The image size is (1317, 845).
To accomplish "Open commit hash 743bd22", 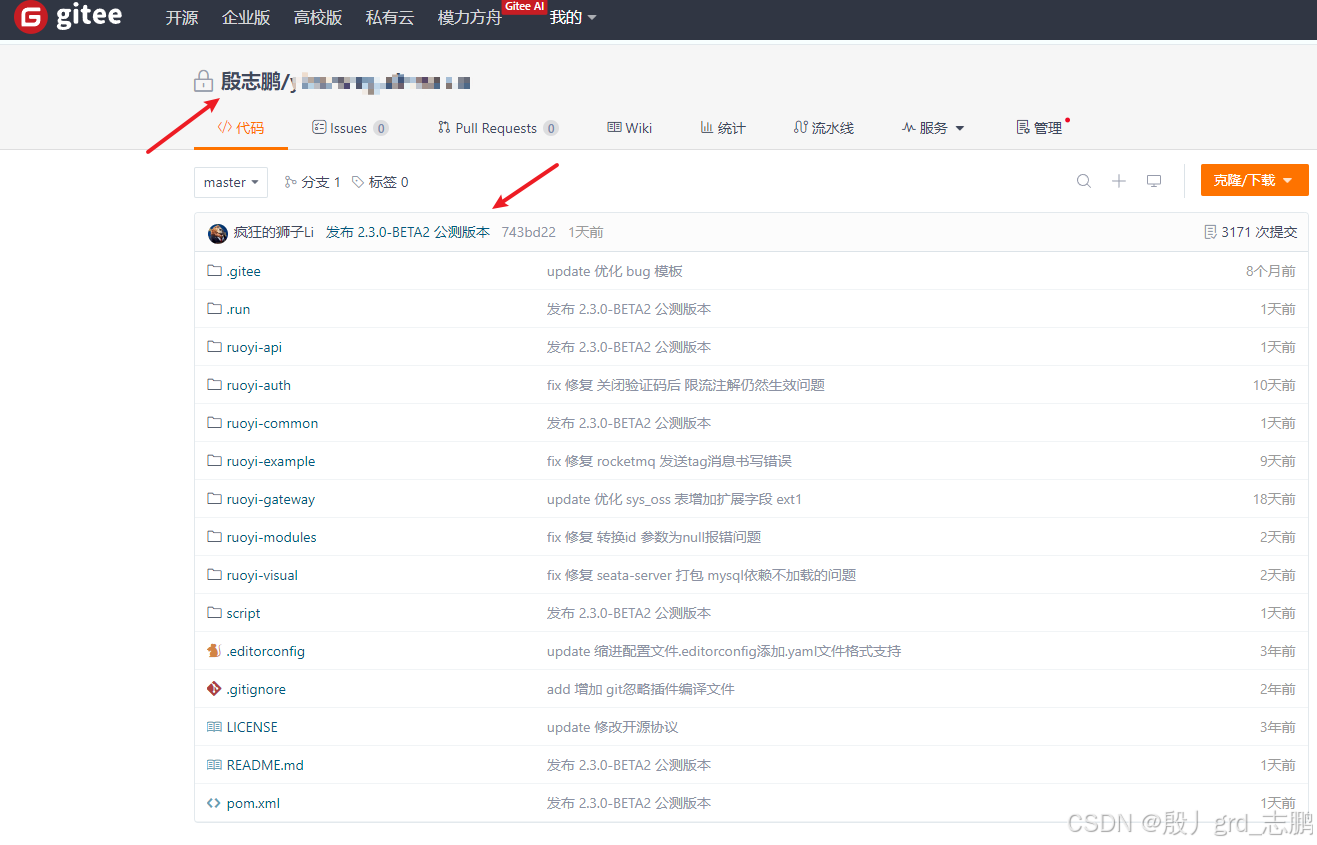I will 528,232.
